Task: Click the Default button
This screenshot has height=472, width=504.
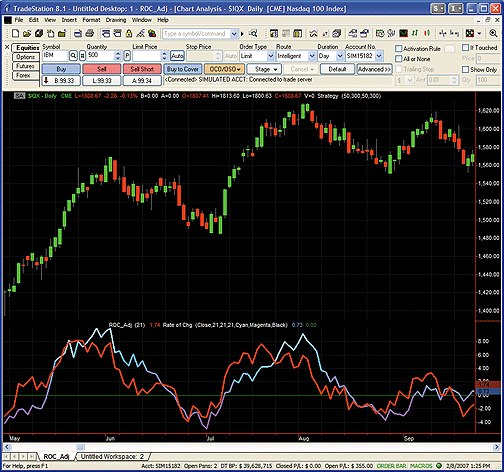Action: pyautogui.click(x=337, y=69)
